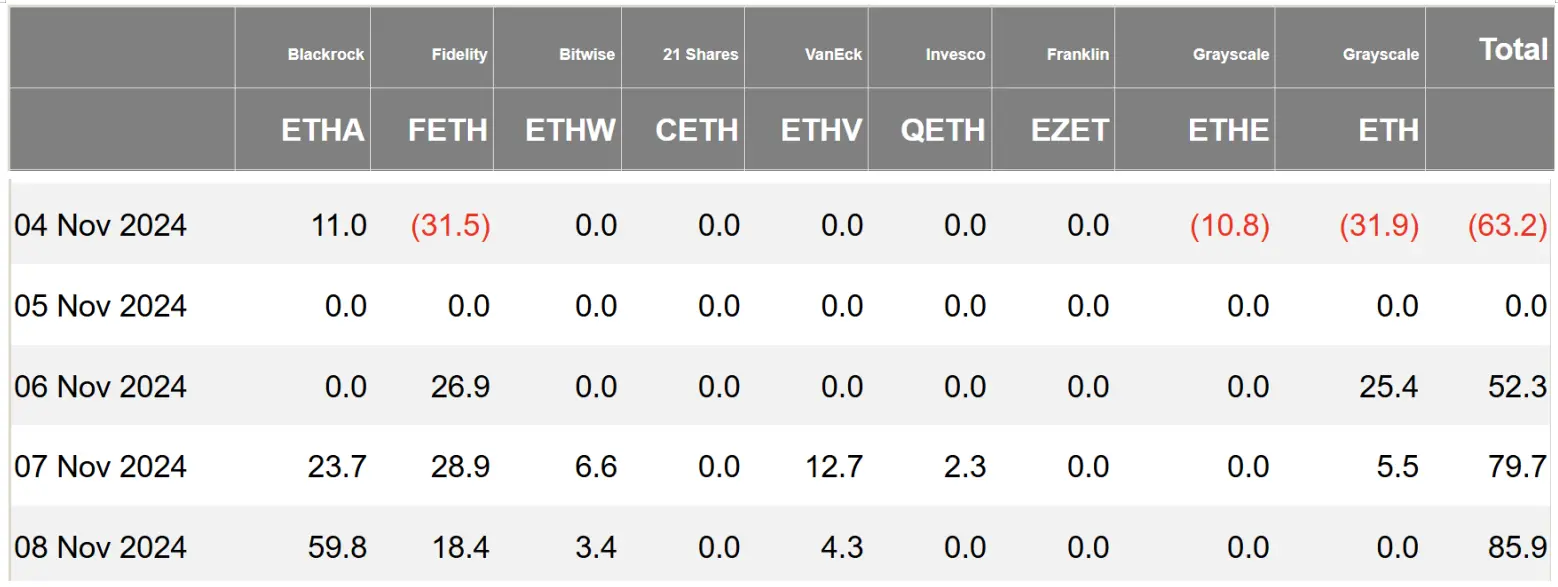Select the 08 Nov 2024 row label
This screenshot has height=587, width=1558.
click(100, 547)
